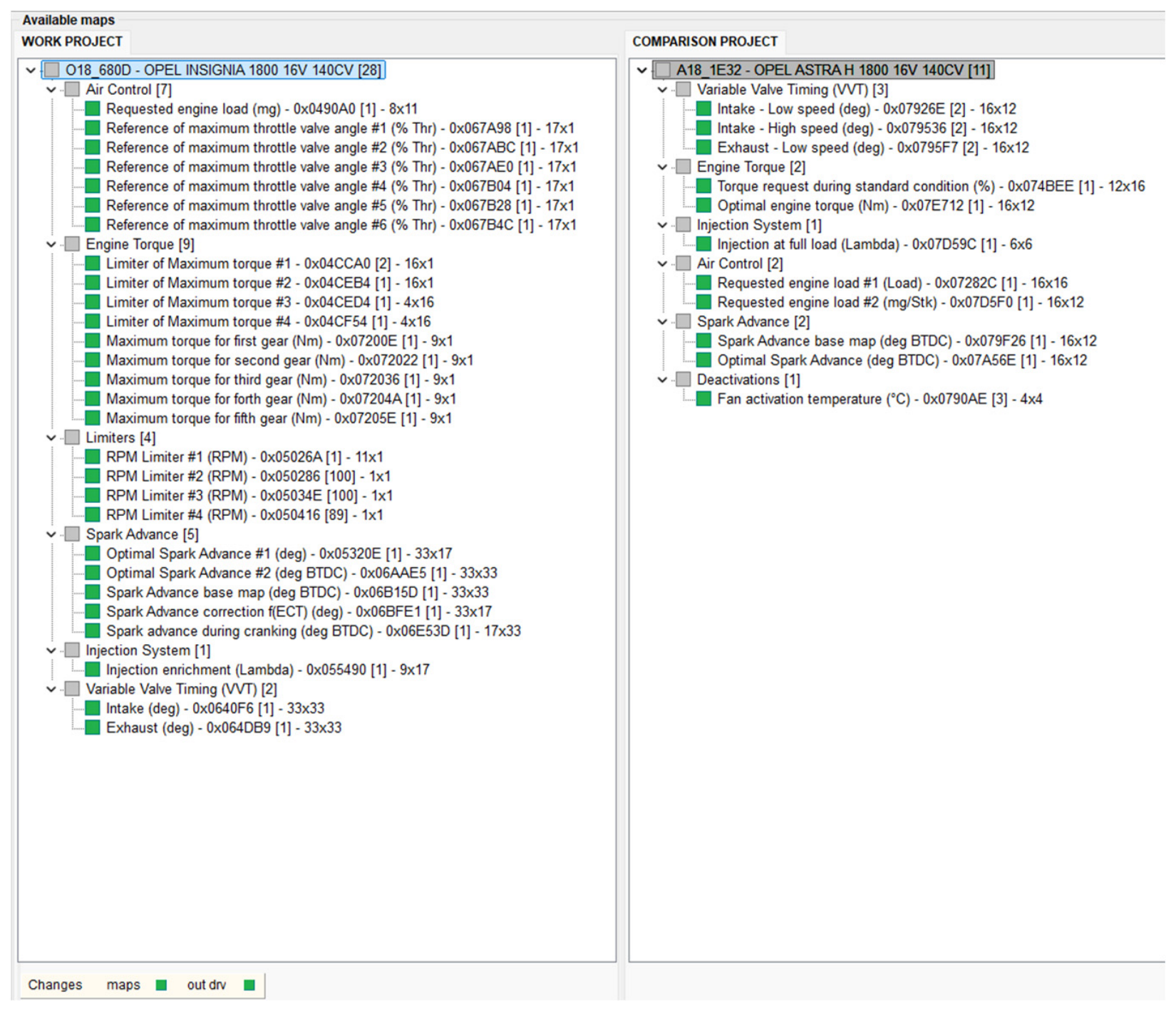Viewport: 1176px width, 1011px height.
Task: Click green icon of RPM Limiter #4
Action: (x=93, y=514)
